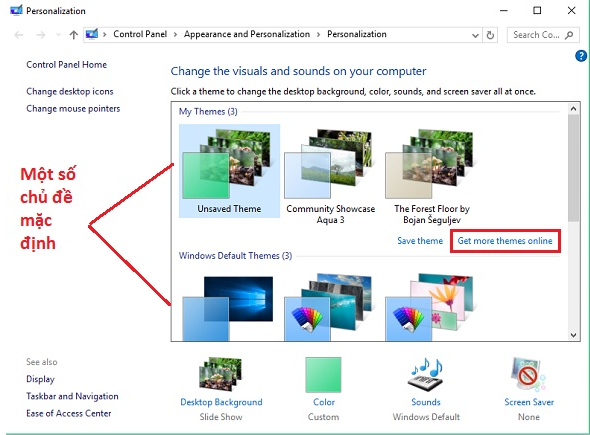The image size is (590, 435).
Task: Select The Forest Floor theme
Action: tap(432, 176)
